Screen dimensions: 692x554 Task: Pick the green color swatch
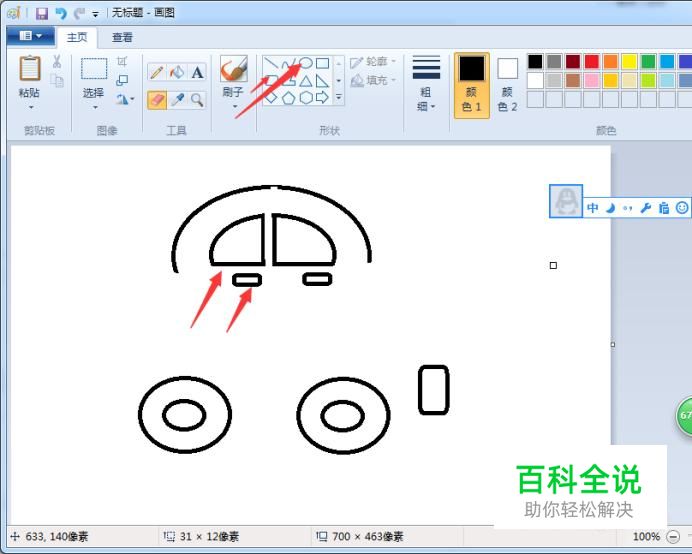[x=648, y=61]
